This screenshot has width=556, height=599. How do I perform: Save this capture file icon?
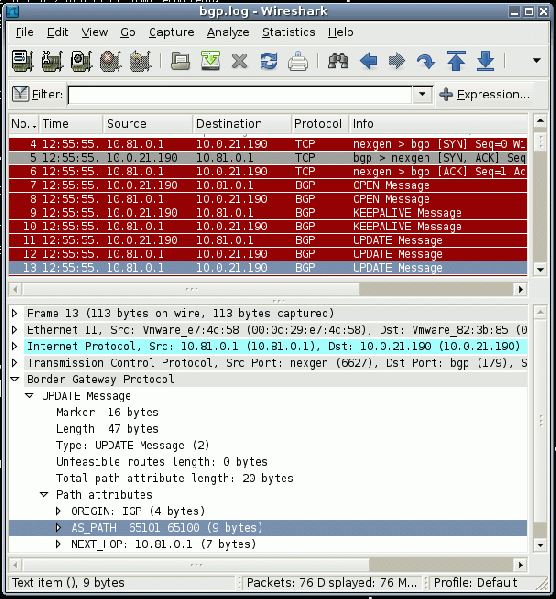[x=210, y=61]
